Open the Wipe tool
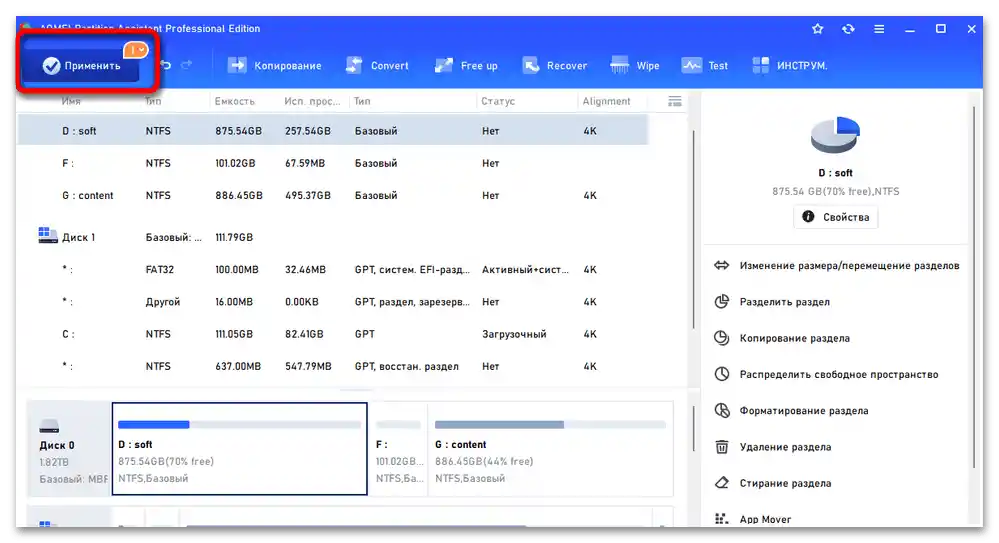The image size is (999, 543). pyautogui.click(x=635, y=66)
